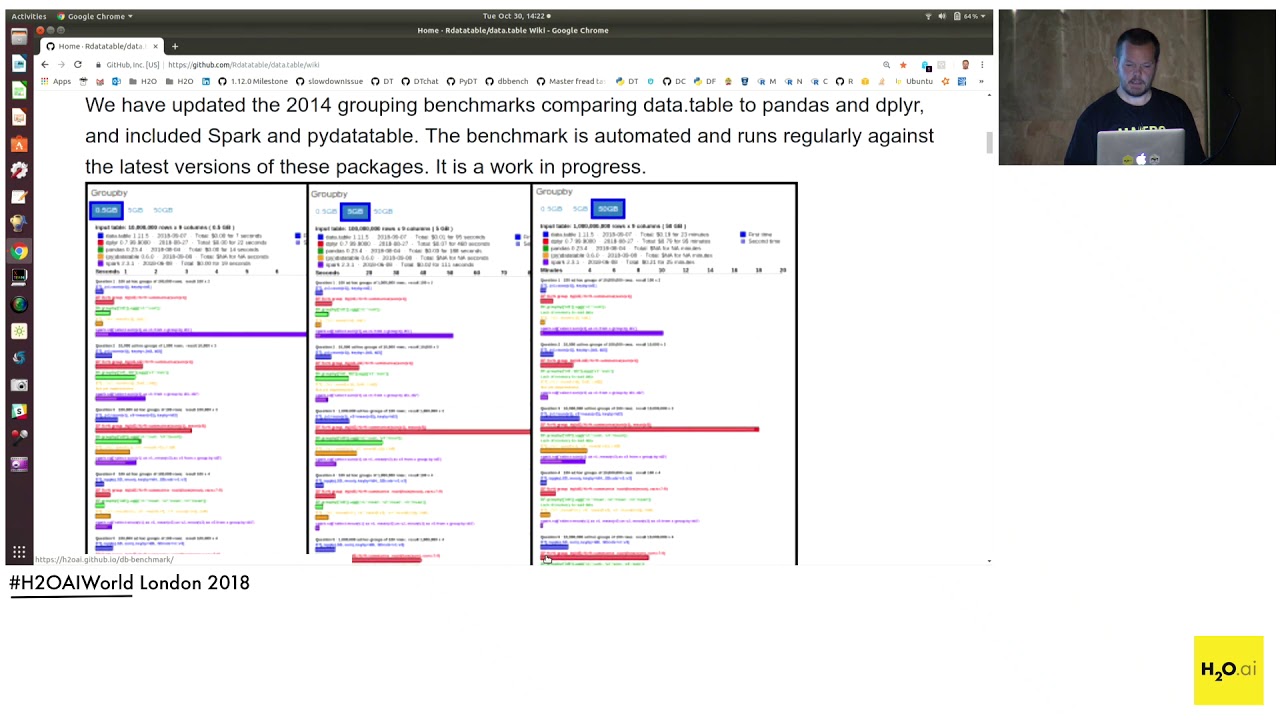Open Ubuntu Software from the dock
The image size is (1280, 720).
[x=19, y=144]
